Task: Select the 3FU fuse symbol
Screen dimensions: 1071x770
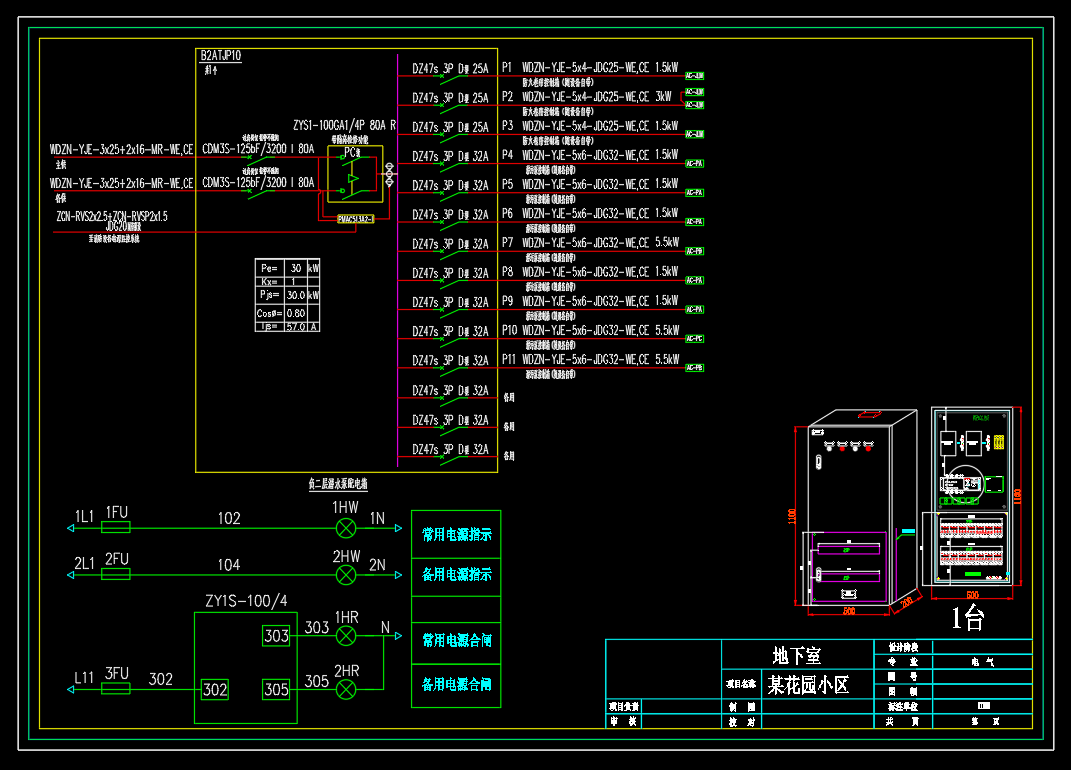Action: pyautogui.click(x=116, y=689)
